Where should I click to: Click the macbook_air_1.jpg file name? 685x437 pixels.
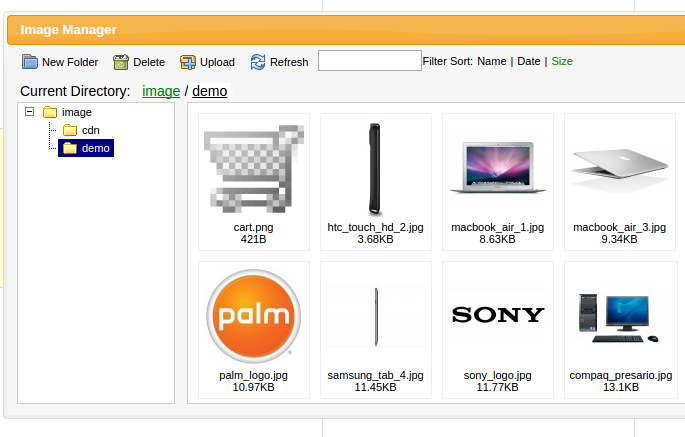(498, 227)
